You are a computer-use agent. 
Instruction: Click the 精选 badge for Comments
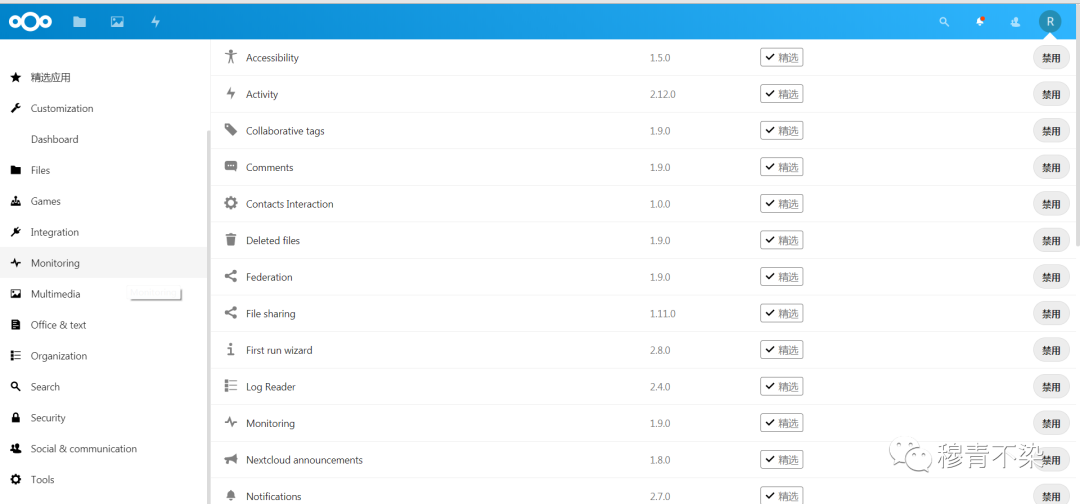[782, 167]
